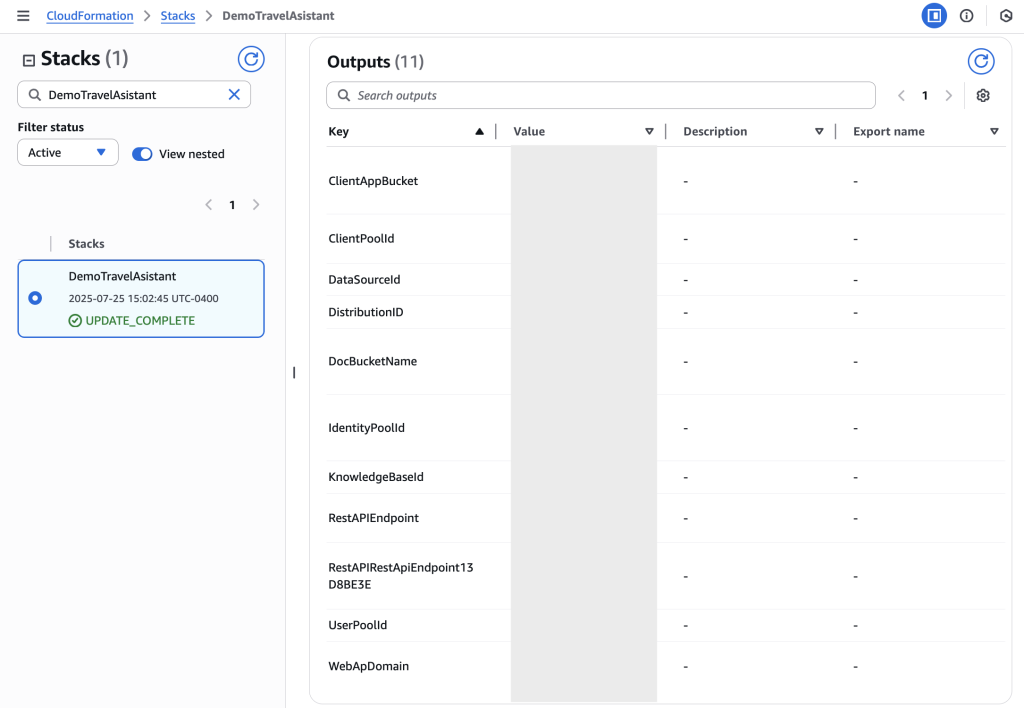Refresh the Stacks list
The width and height of the screenshot is (1024, 708).
pos(251,59)
